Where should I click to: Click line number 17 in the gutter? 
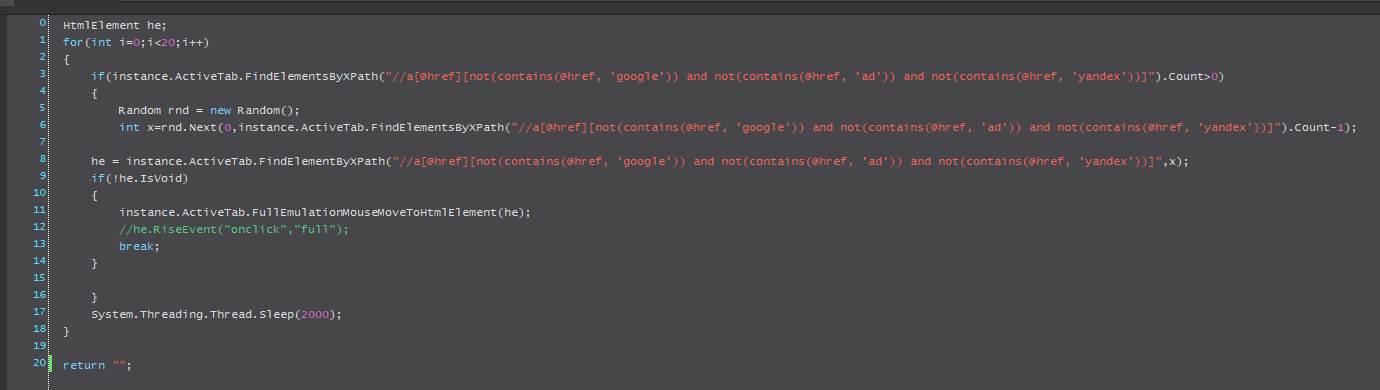coord(39,311)
